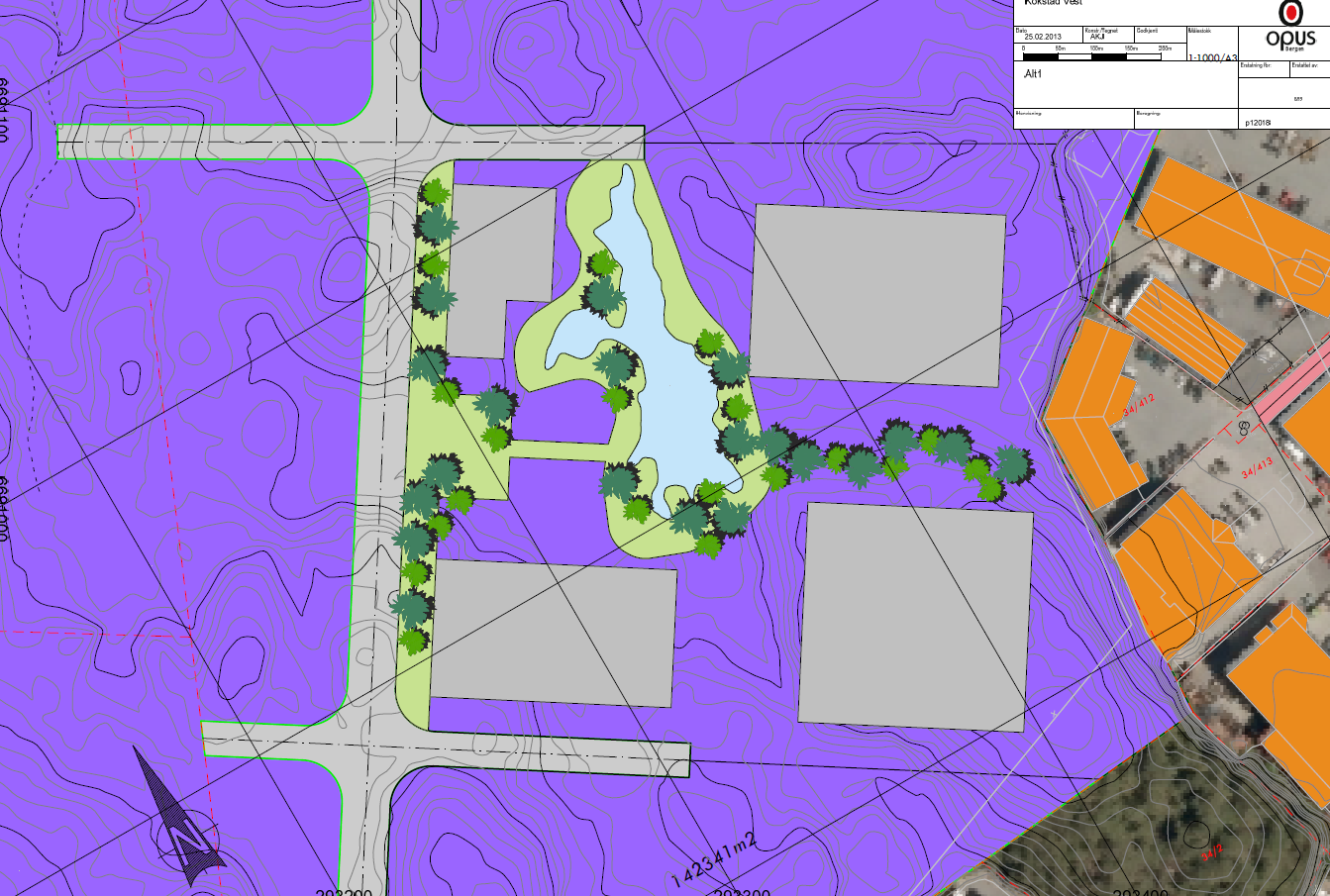
Task: Click the Alt1 drawing title
Action: click(x=1033, y=74)
